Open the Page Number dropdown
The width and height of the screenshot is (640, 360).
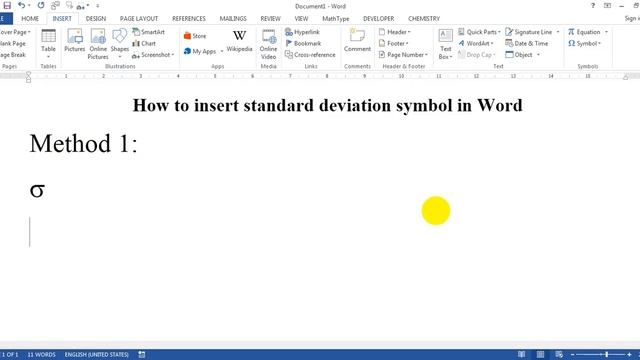click(403, 55)
